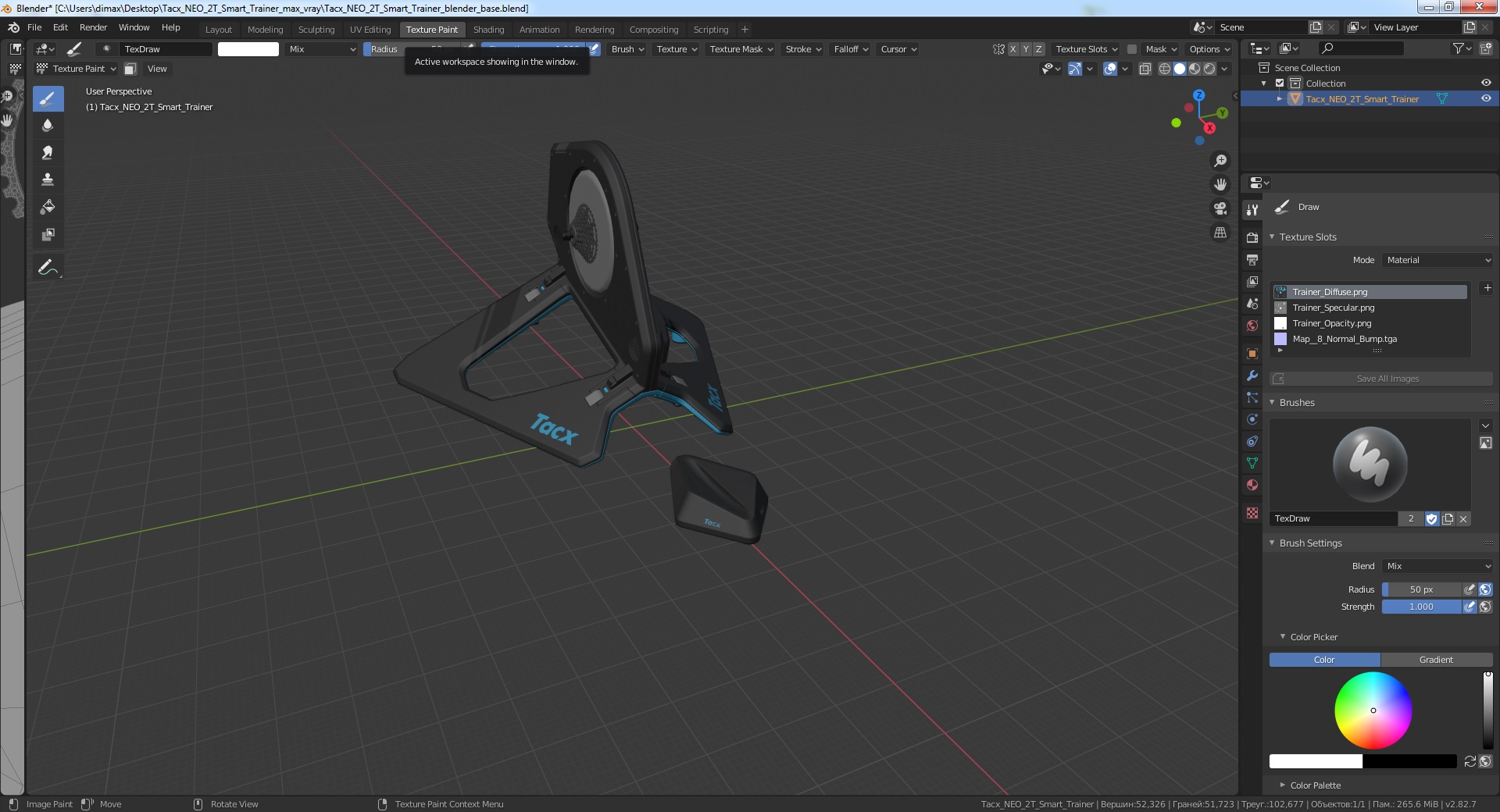Switch to material preview shading
This screenshot has width=1500, height=812.
1195,69
